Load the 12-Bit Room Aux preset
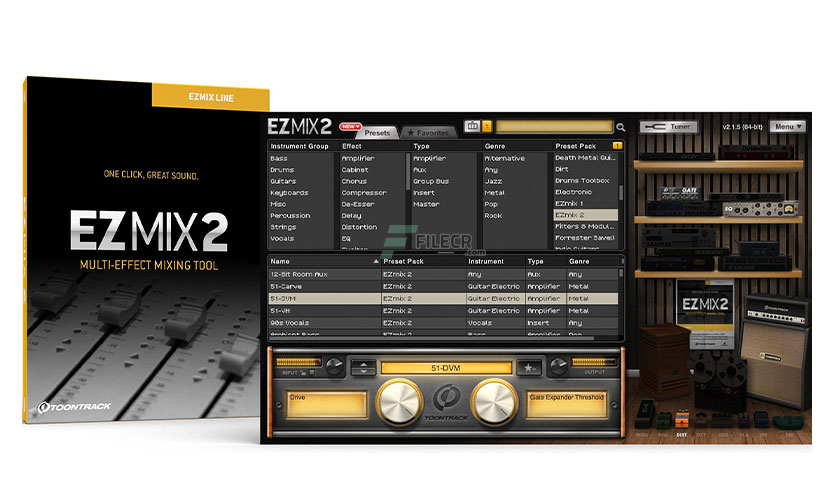Image resolution: width=836 pixels, height=484 pixels. click(443, 274)
